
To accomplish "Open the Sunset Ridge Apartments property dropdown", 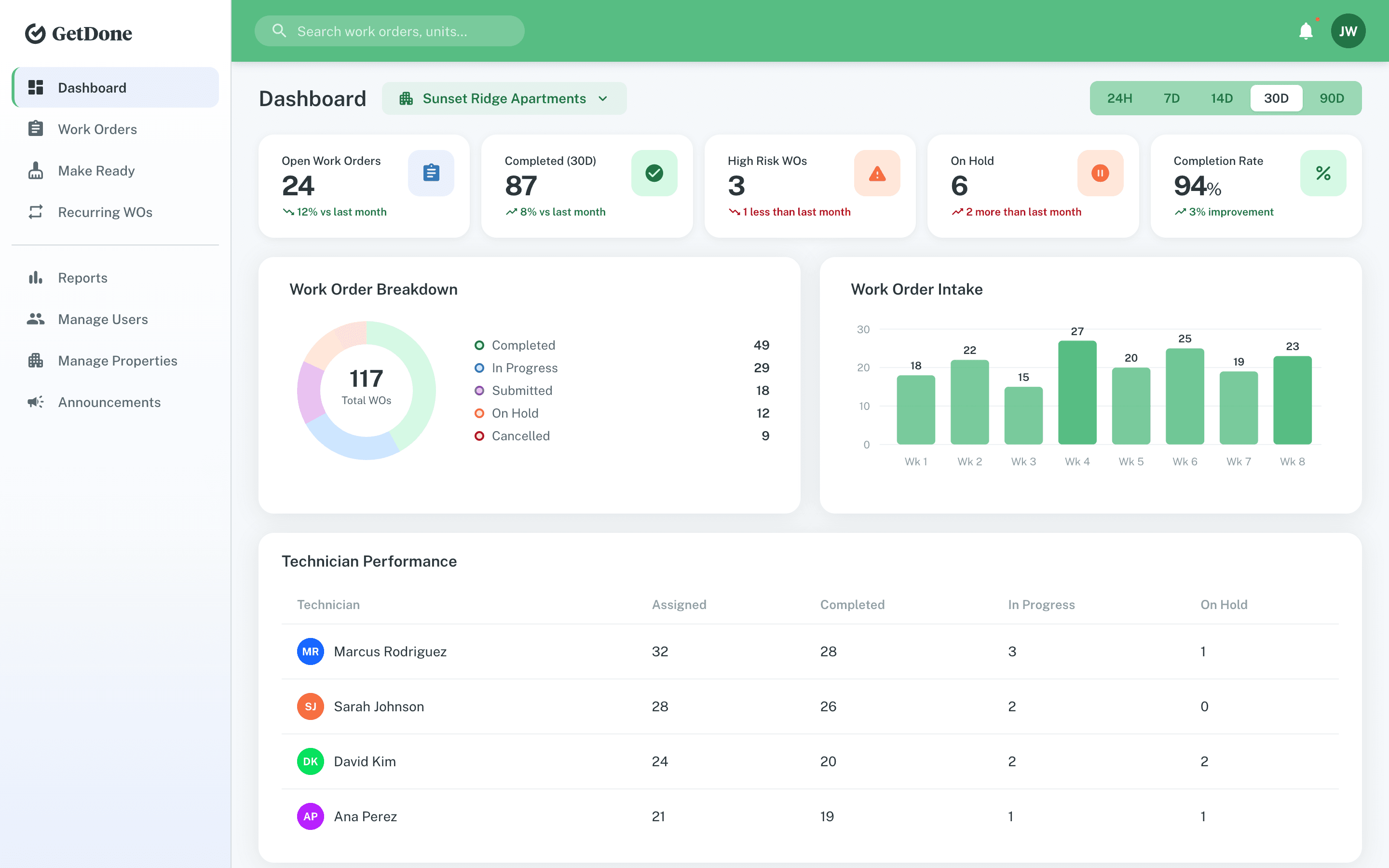I will coord(504,97).
